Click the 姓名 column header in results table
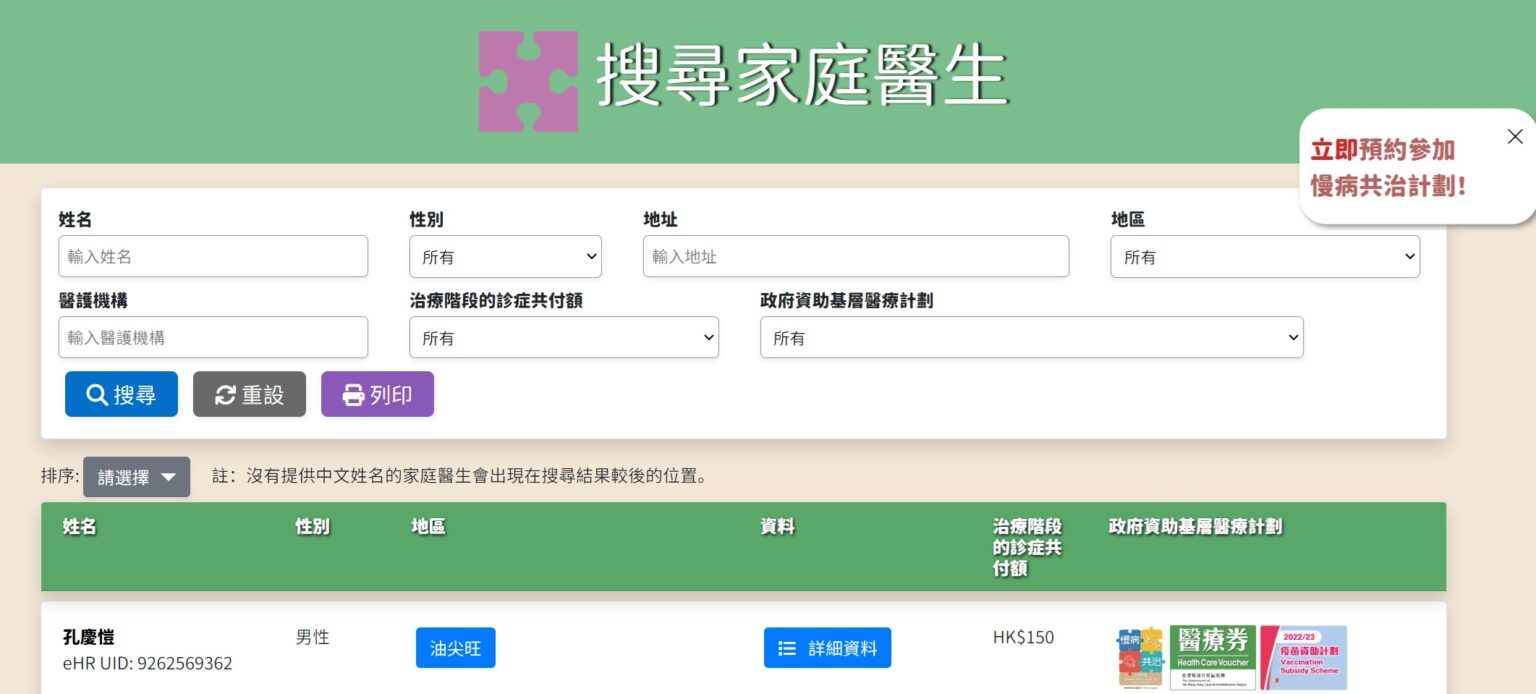This screenshot has width=1536, height=694. (x=80, y=527)
